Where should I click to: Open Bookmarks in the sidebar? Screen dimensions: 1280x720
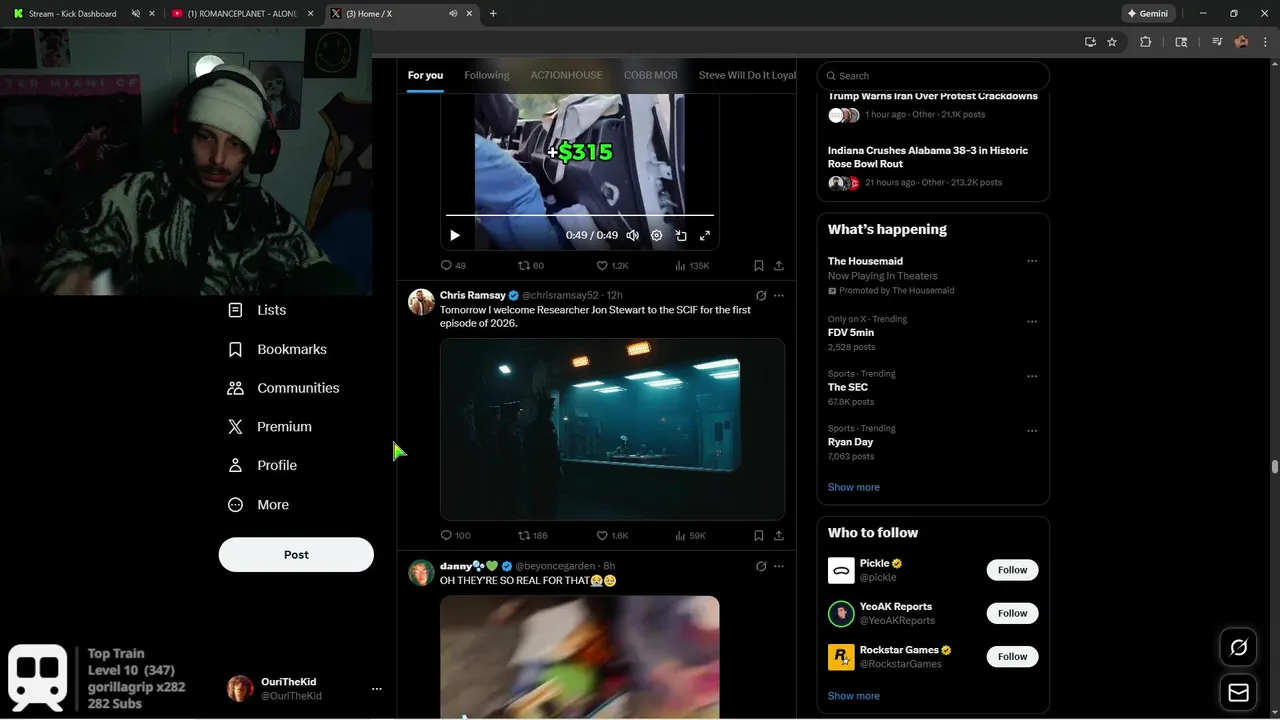coord(278,349)
